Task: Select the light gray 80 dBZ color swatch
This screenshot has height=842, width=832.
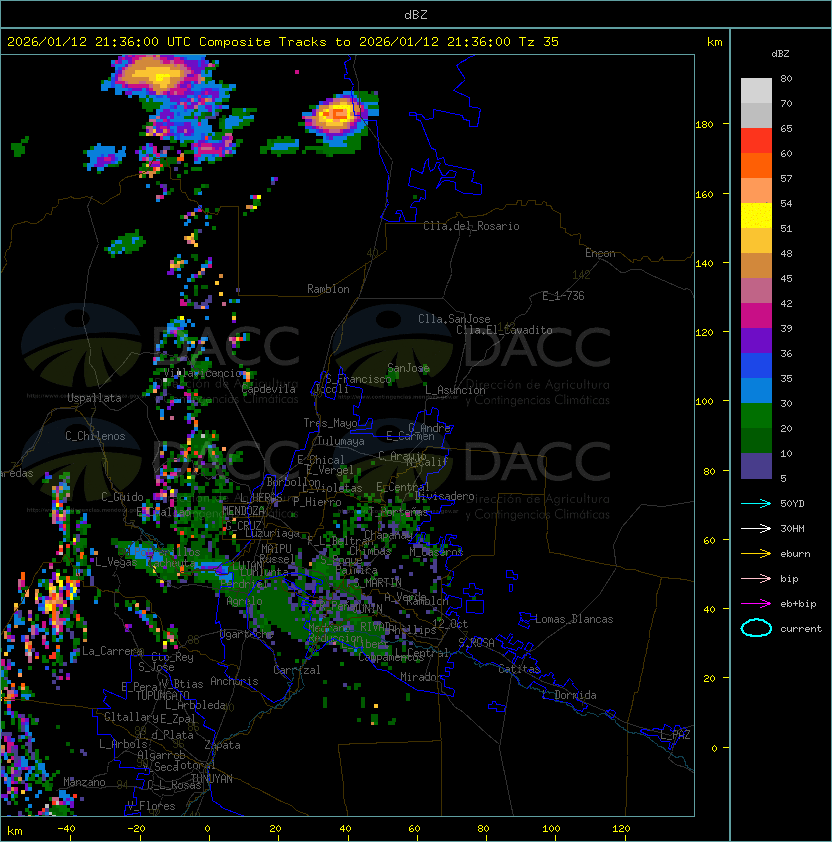Action: (x=756, y=90)
